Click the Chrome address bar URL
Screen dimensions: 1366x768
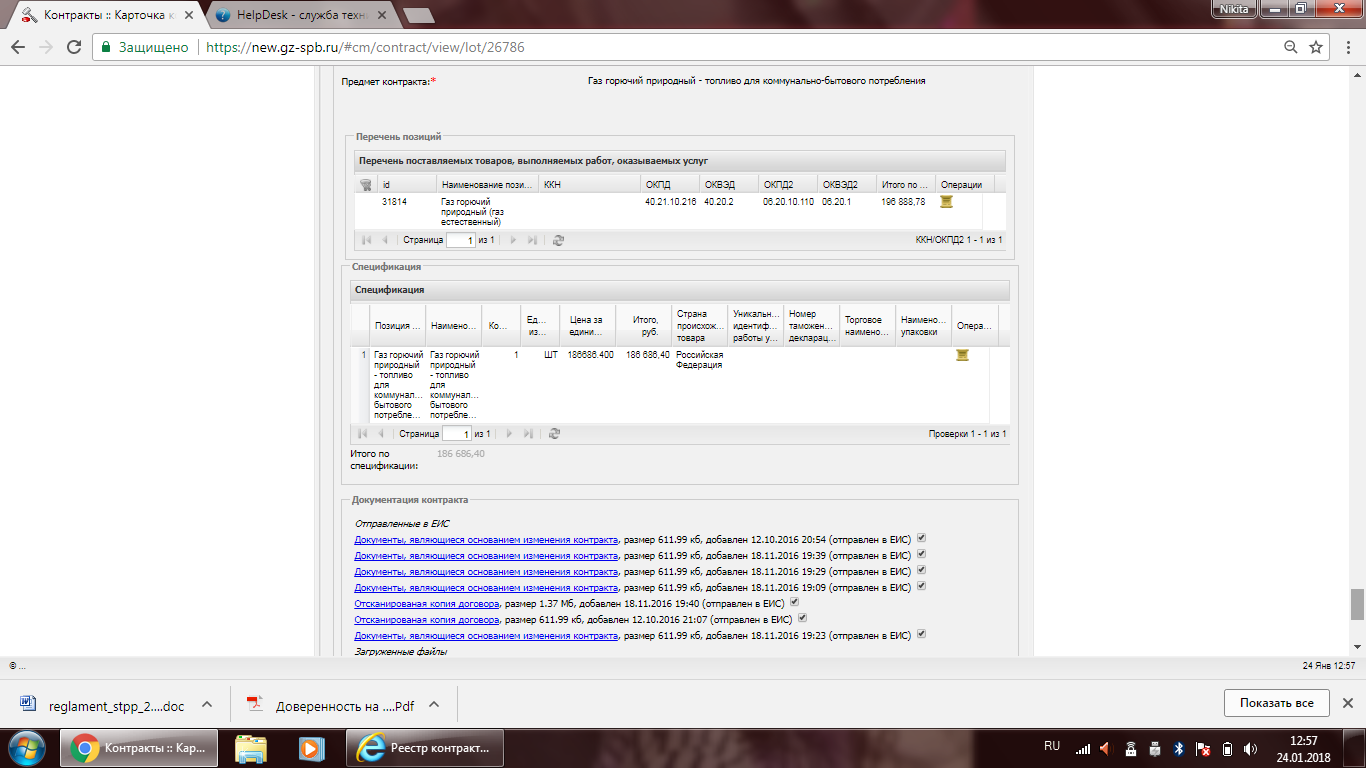365,47
